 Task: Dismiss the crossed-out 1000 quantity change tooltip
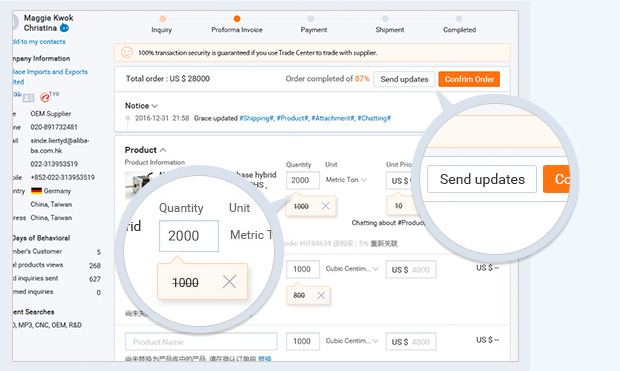click(x=325, y=206)
